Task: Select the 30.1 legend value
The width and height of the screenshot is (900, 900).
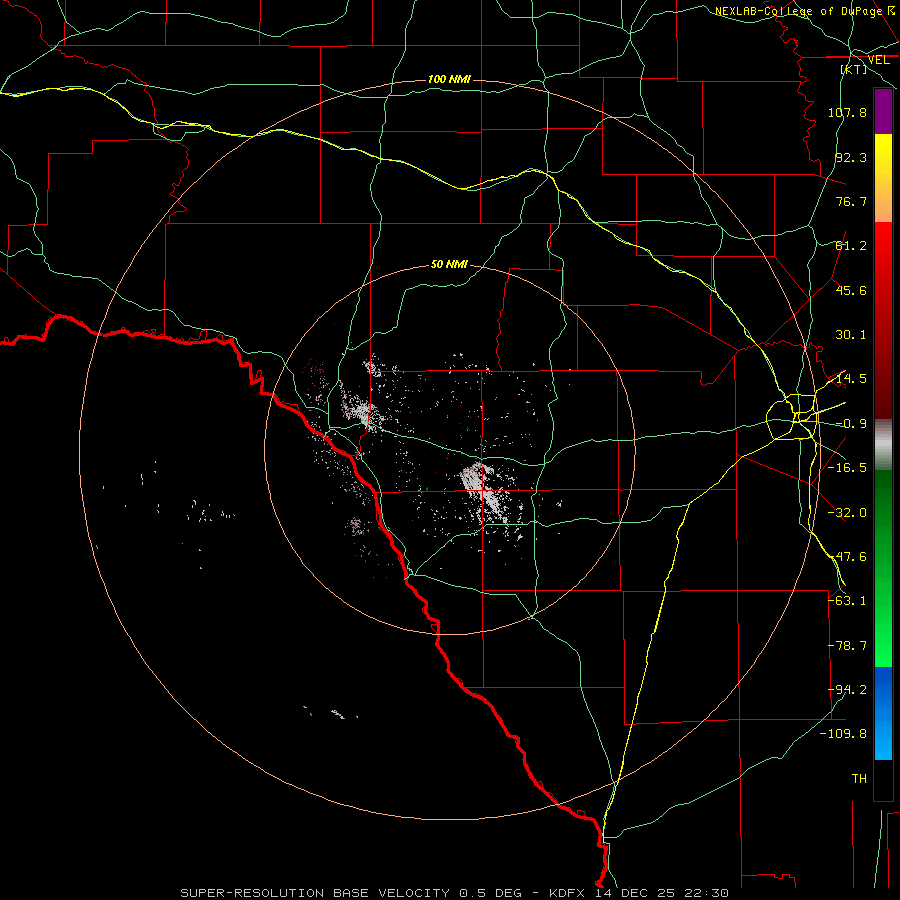Action: (x=851, y=335)
